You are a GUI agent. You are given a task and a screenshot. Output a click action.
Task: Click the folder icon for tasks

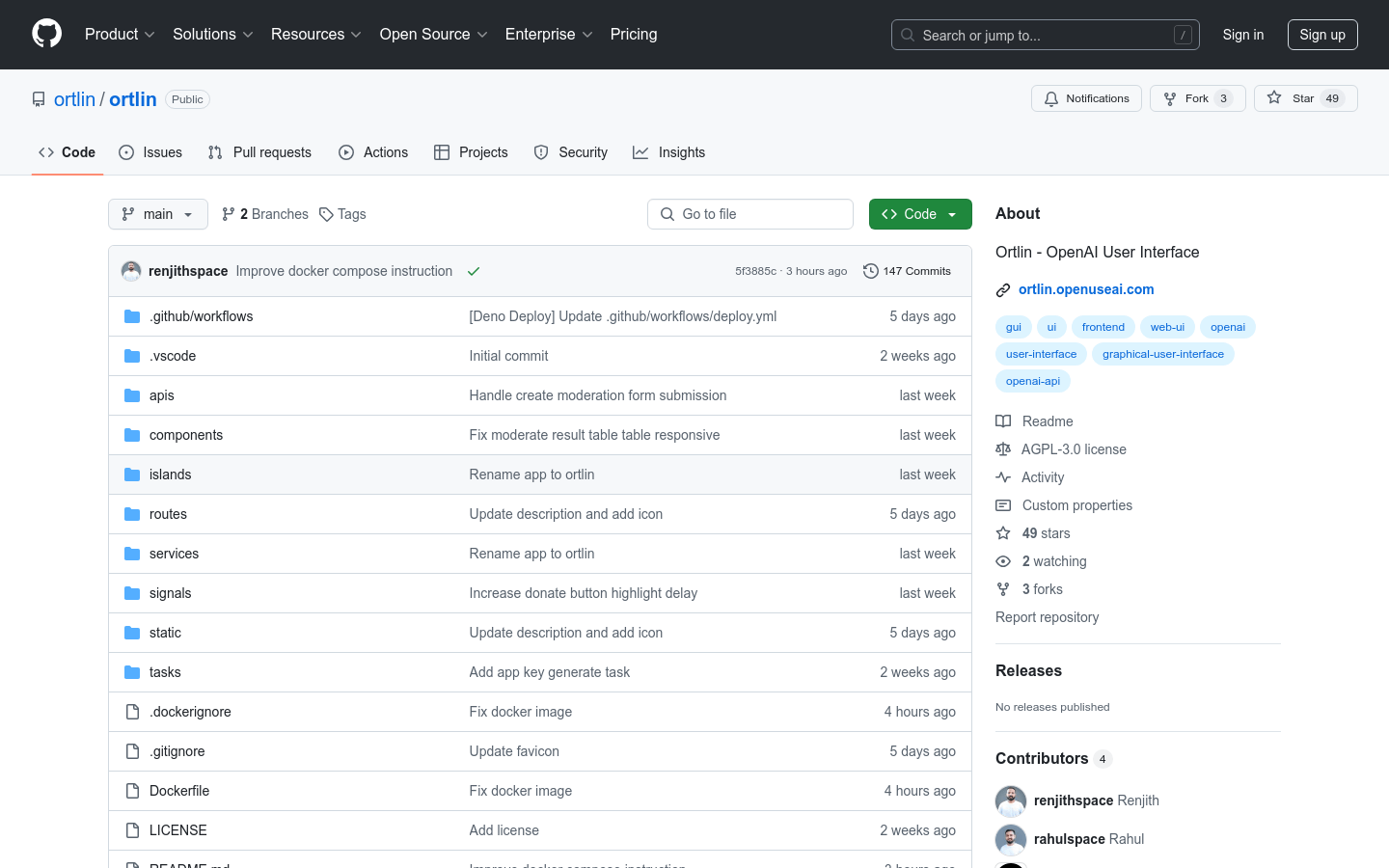point(132,672)
